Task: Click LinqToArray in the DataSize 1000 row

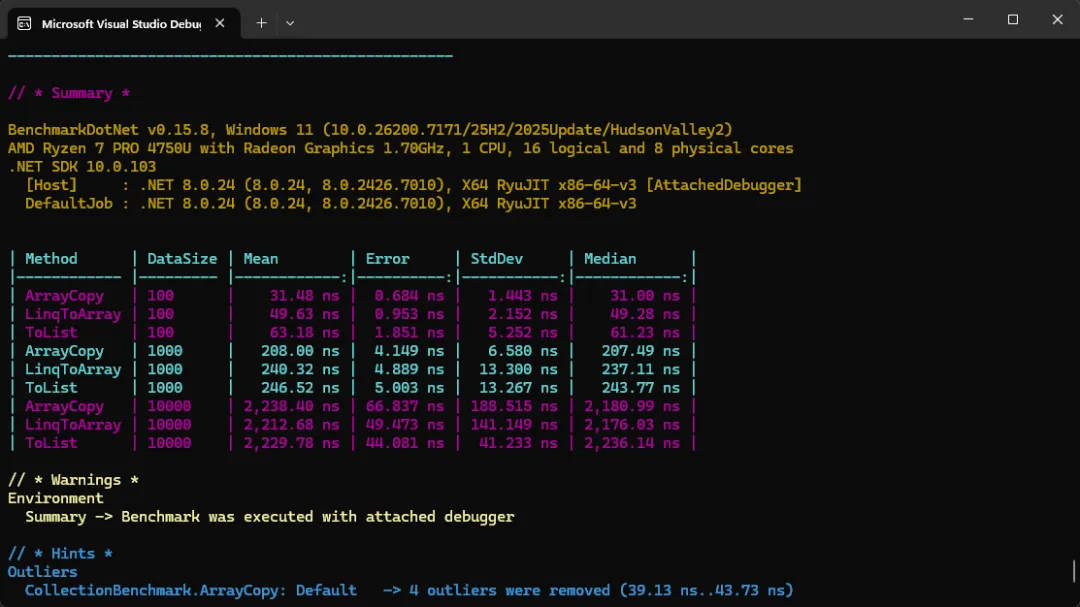Action: (73, 369)
